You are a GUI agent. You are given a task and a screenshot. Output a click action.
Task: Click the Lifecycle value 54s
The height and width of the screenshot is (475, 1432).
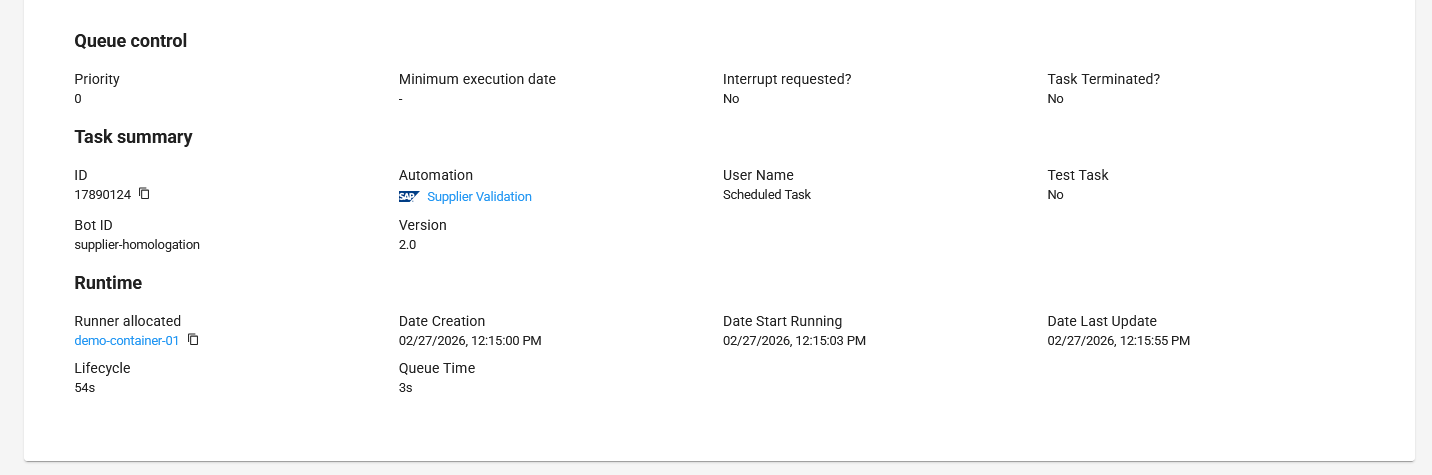[x=85, y=388]
